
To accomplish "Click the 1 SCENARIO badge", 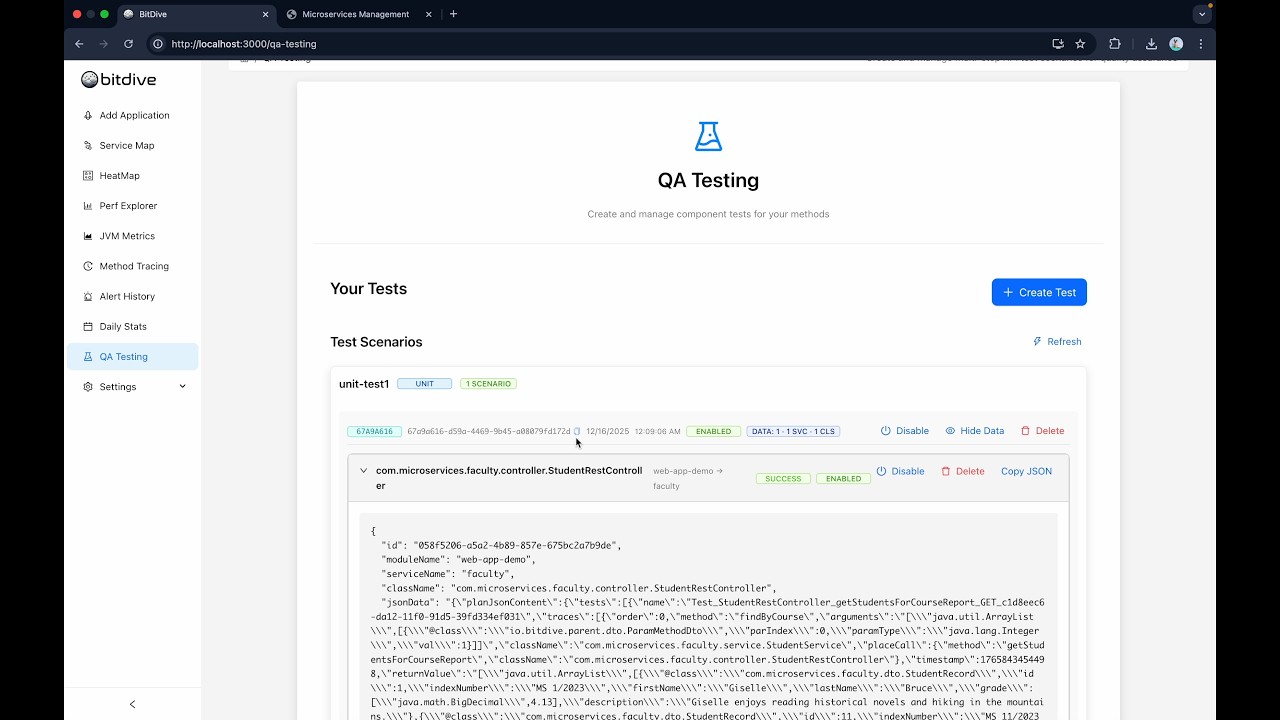I will 488,384.
